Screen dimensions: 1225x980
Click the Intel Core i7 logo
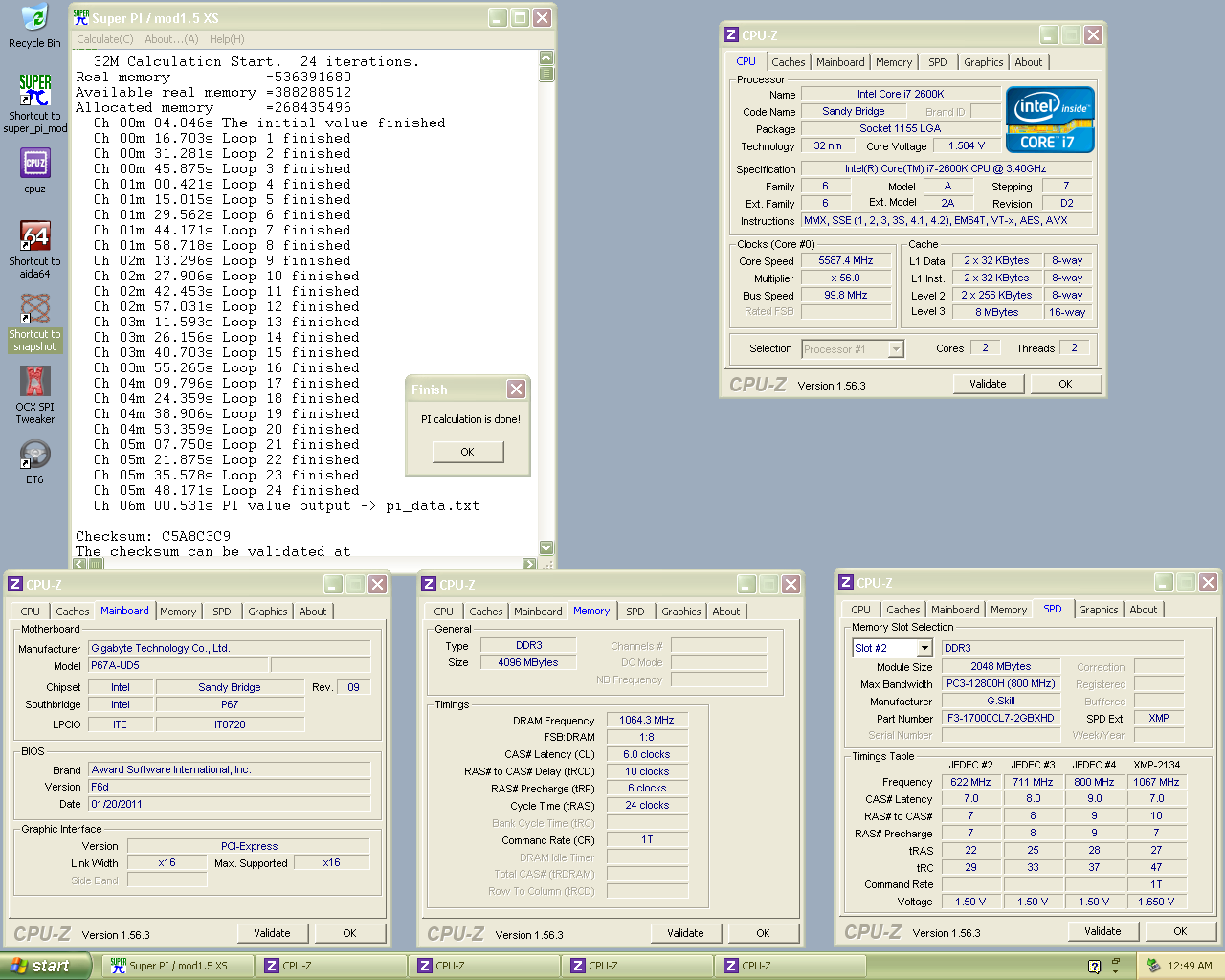point(1050,120)
